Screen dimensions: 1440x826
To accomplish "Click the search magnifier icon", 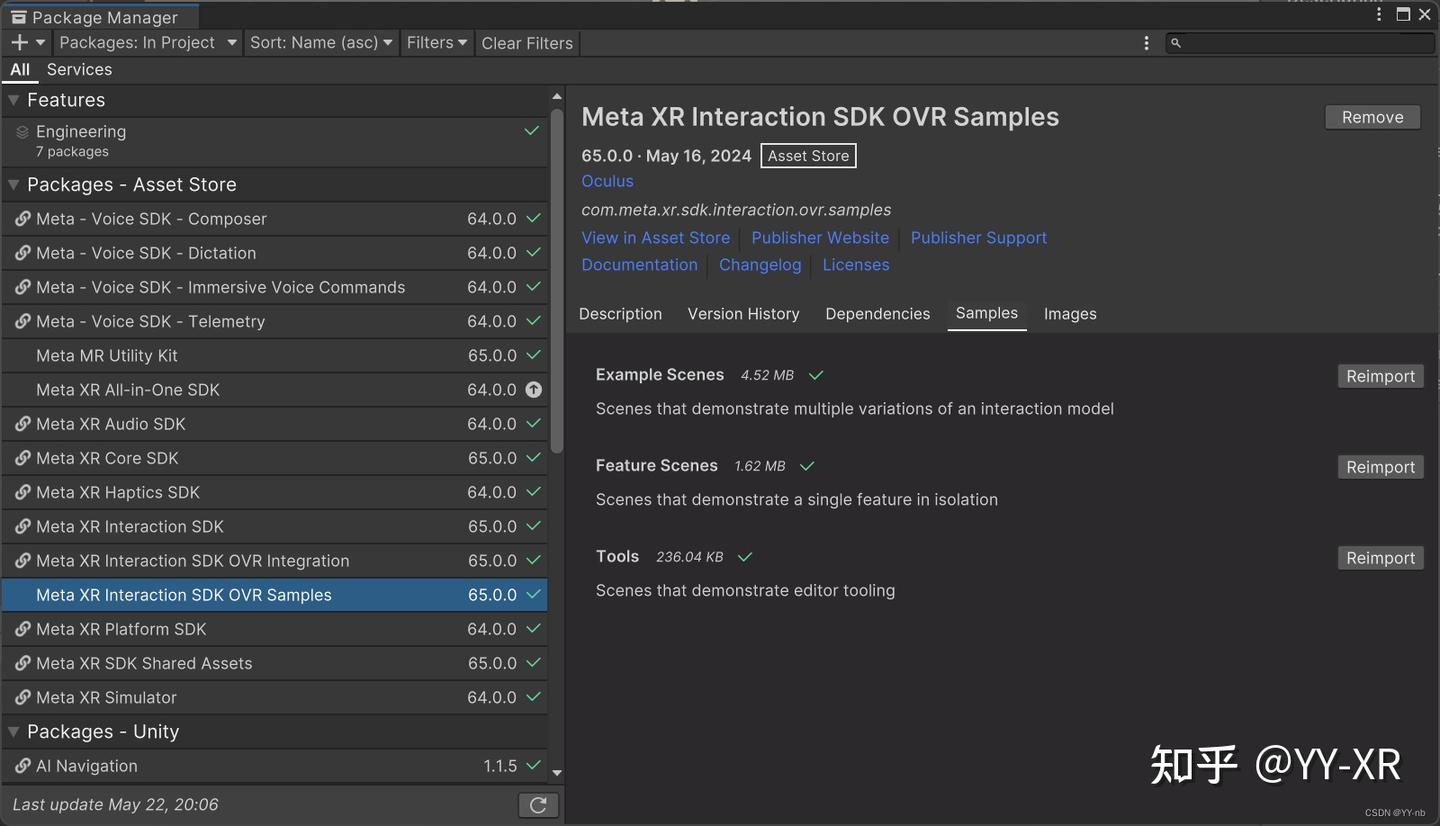I will pos(1176,43).
